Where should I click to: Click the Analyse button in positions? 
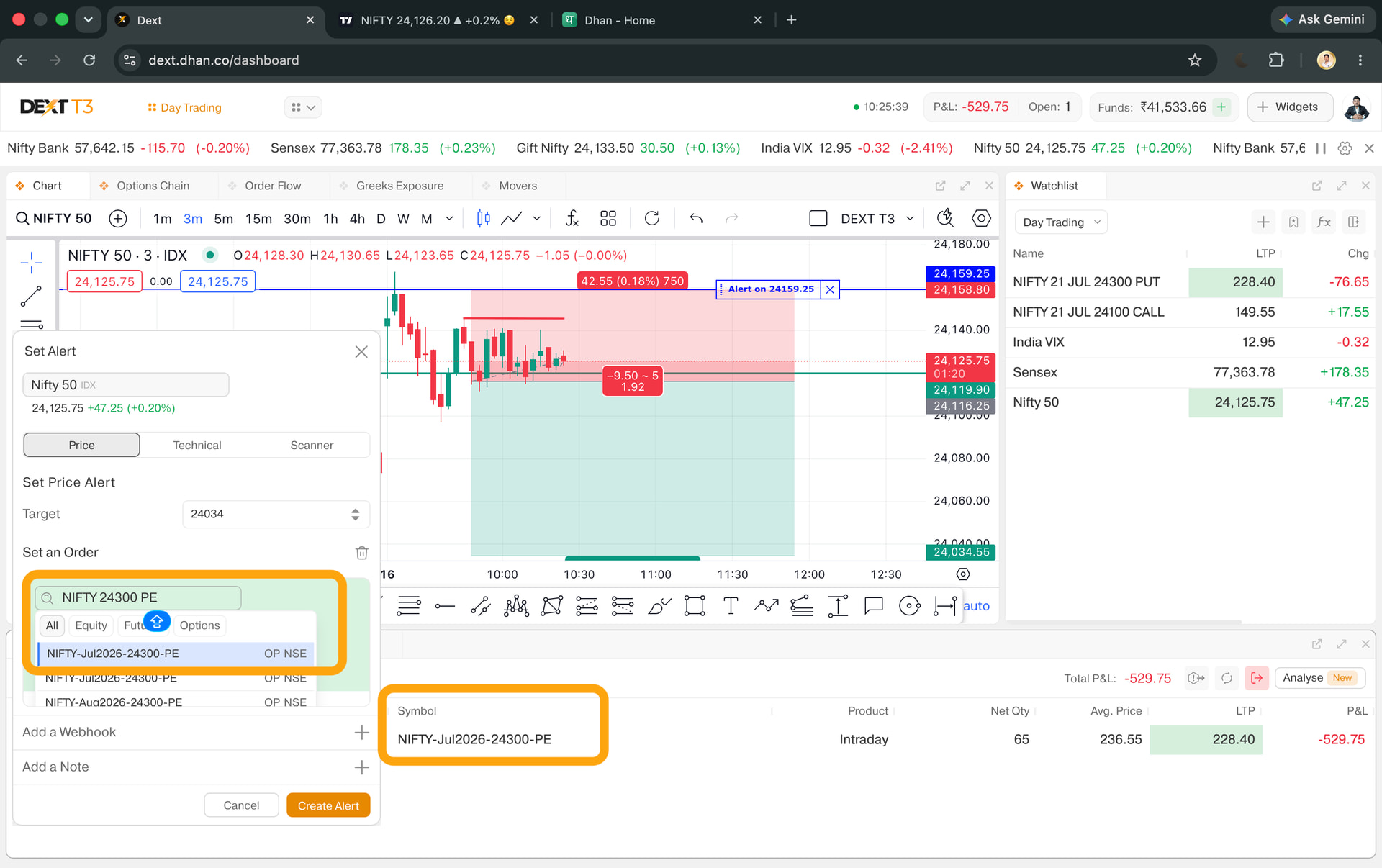pyautogui.click(x=1319, y=678)
